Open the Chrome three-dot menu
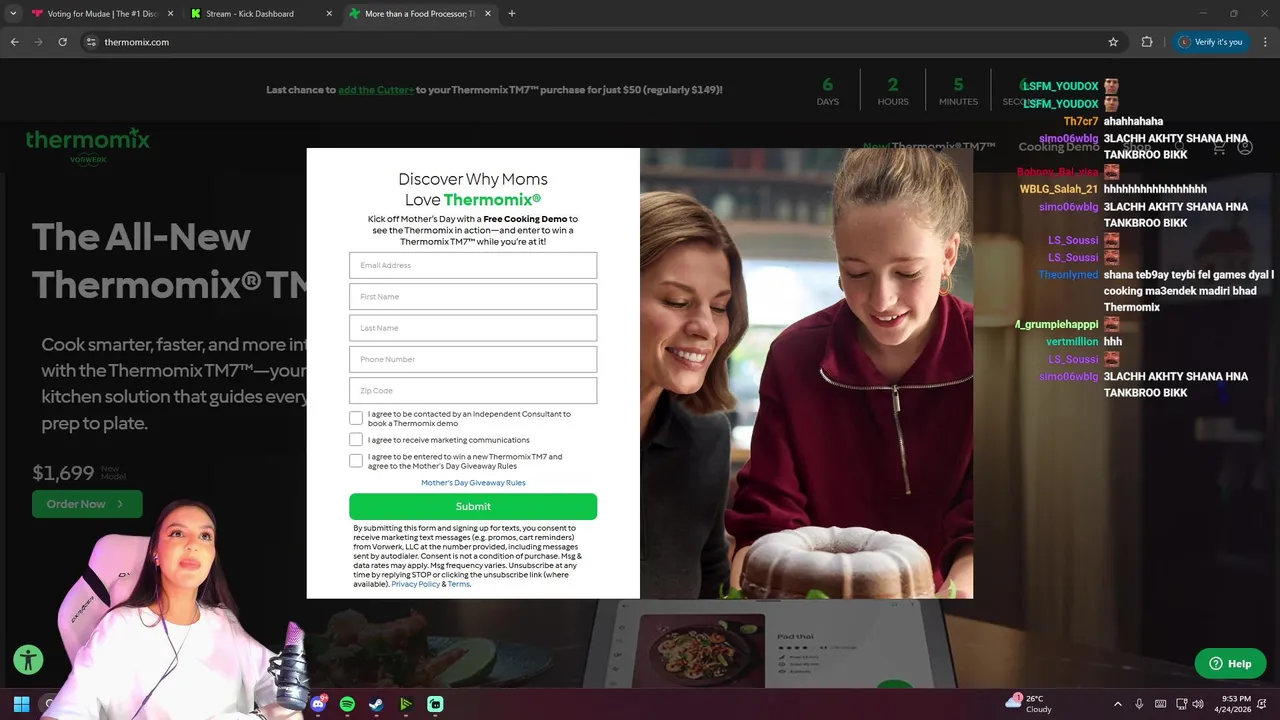Viewport: 1280px width, 720px height. pyautogui.click(x=1264, y=42)
